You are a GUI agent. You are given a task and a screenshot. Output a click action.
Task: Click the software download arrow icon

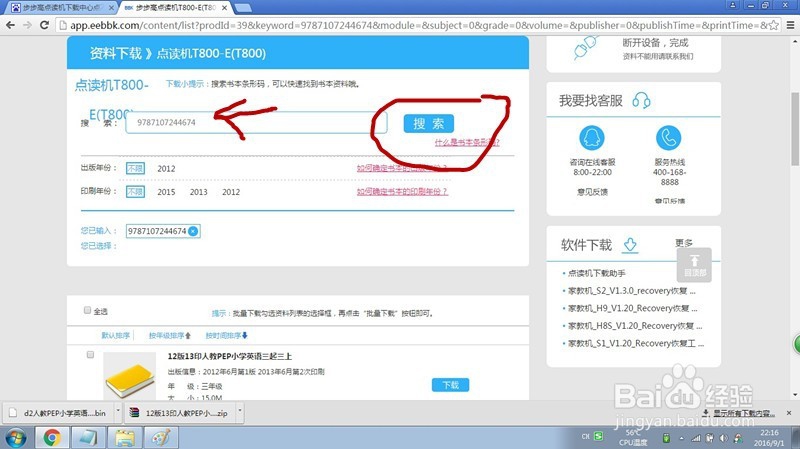[630, 245]
